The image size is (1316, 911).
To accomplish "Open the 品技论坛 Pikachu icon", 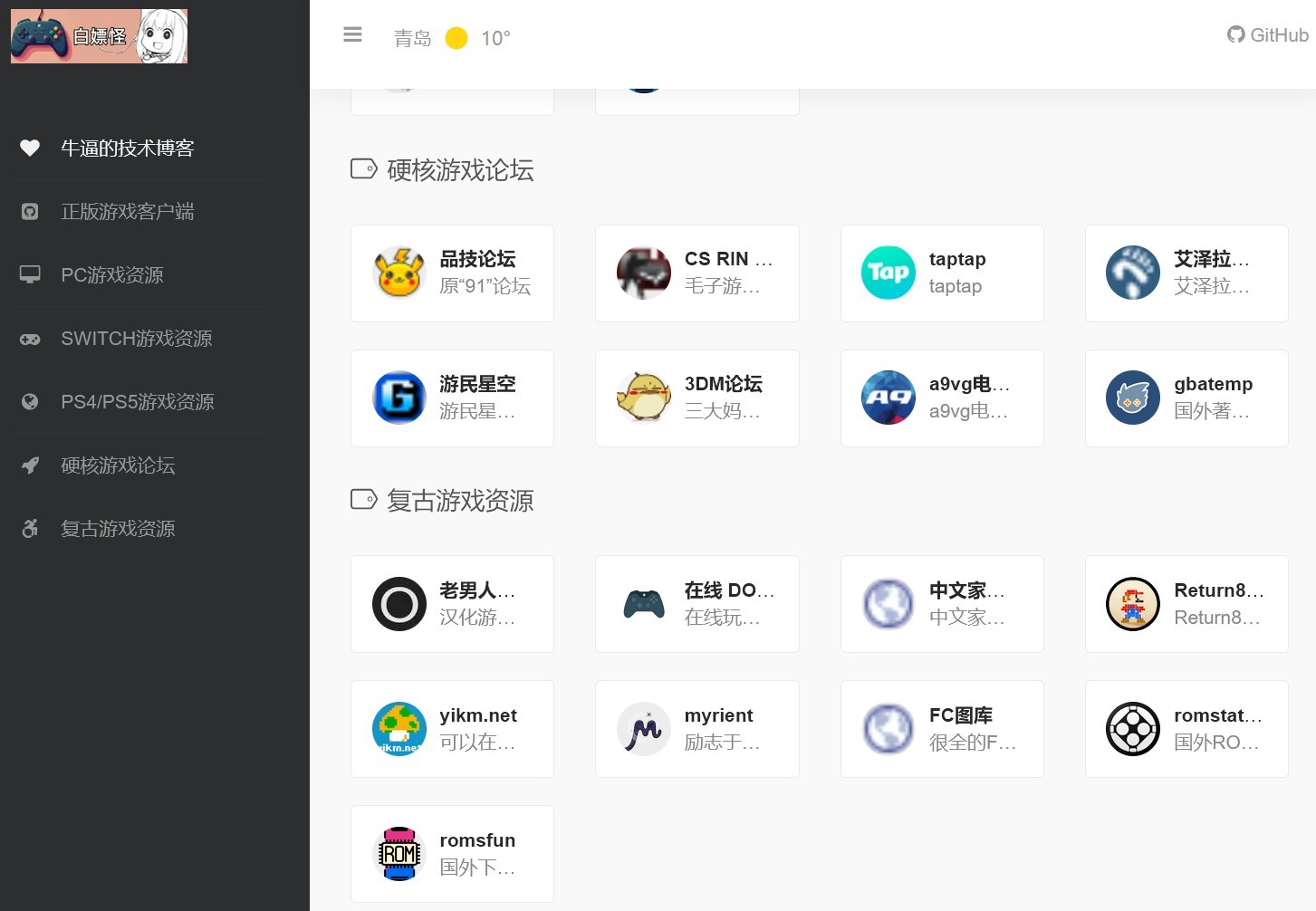I will coord(399,273).
